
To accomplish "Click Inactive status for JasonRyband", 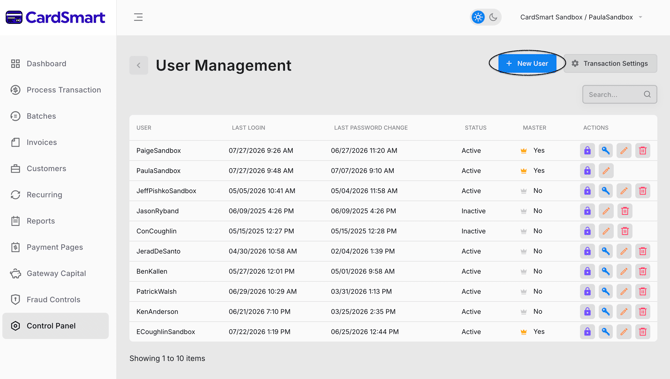I will point(473,211).
